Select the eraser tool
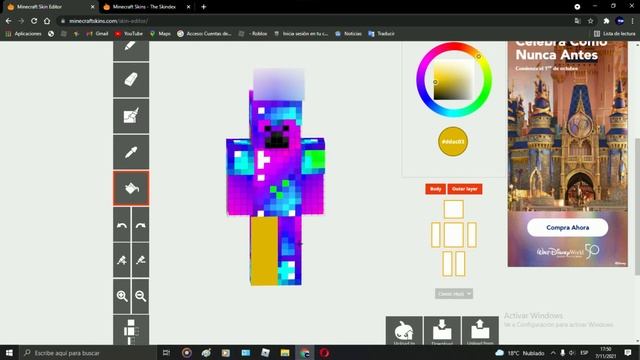 [131, 80]
